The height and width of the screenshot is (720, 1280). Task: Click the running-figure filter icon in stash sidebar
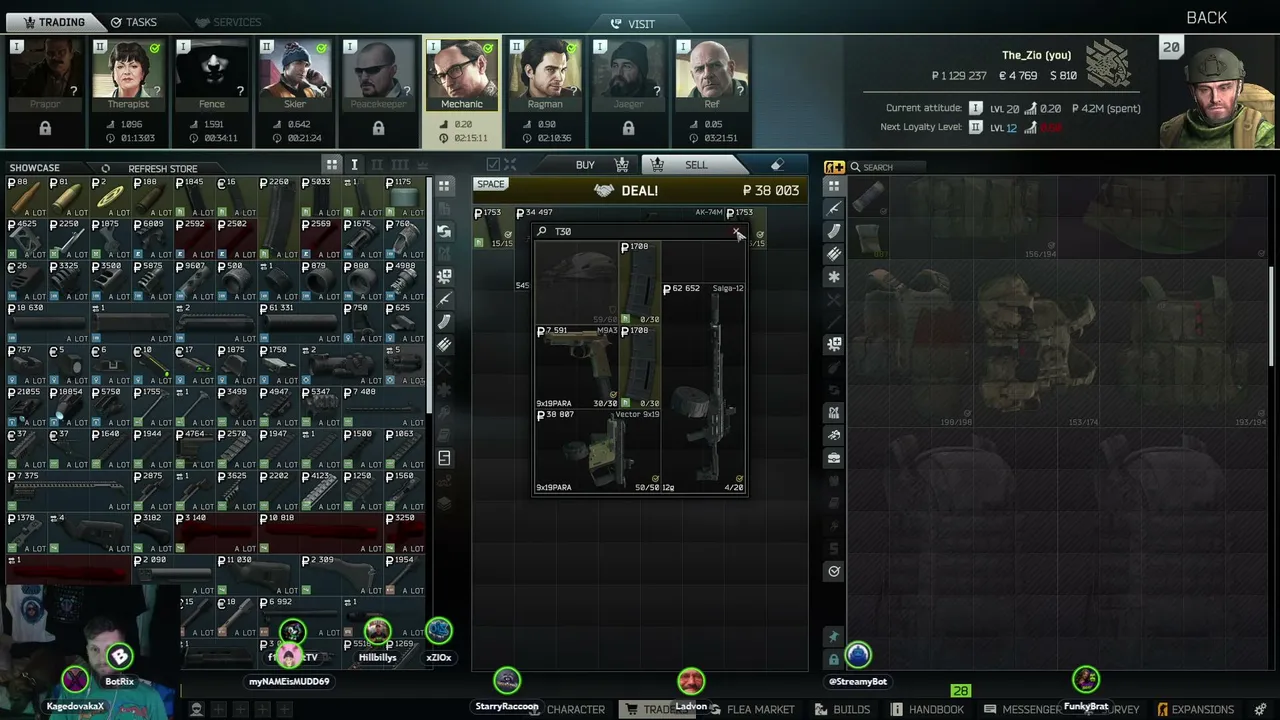point(834,435)
